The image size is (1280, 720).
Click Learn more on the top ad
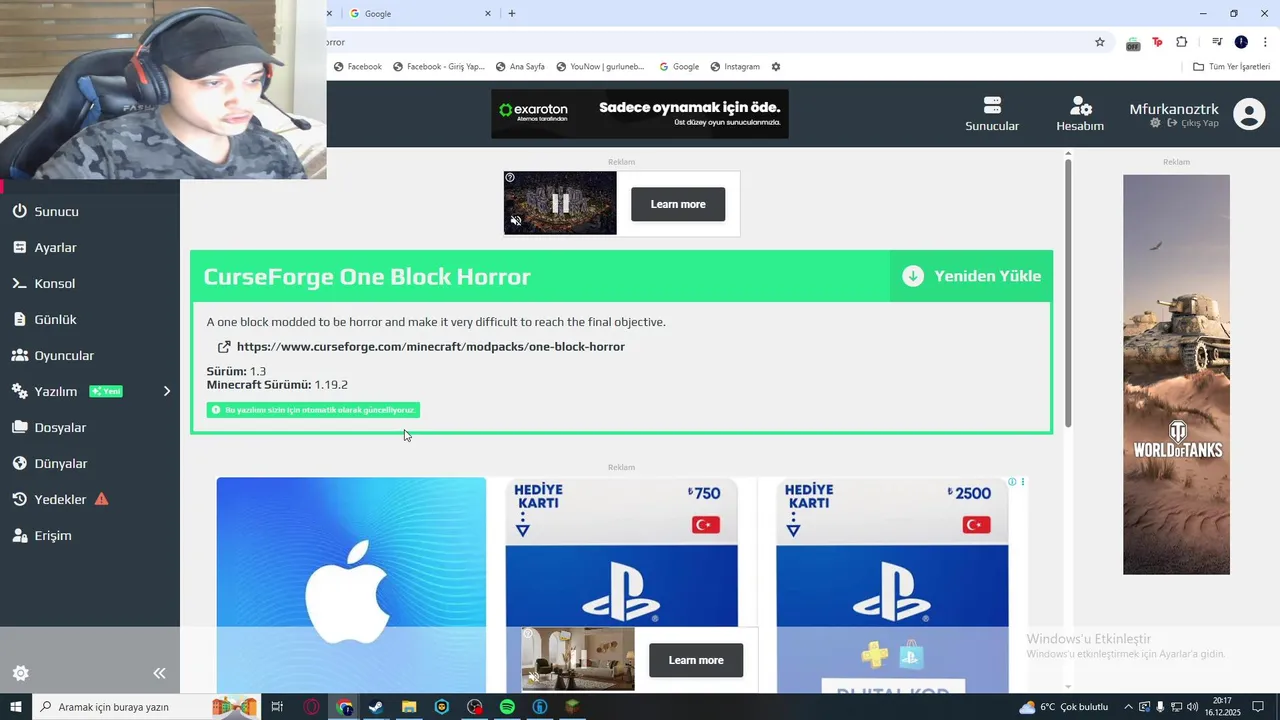pyautogui.click(x=678, y=204)
